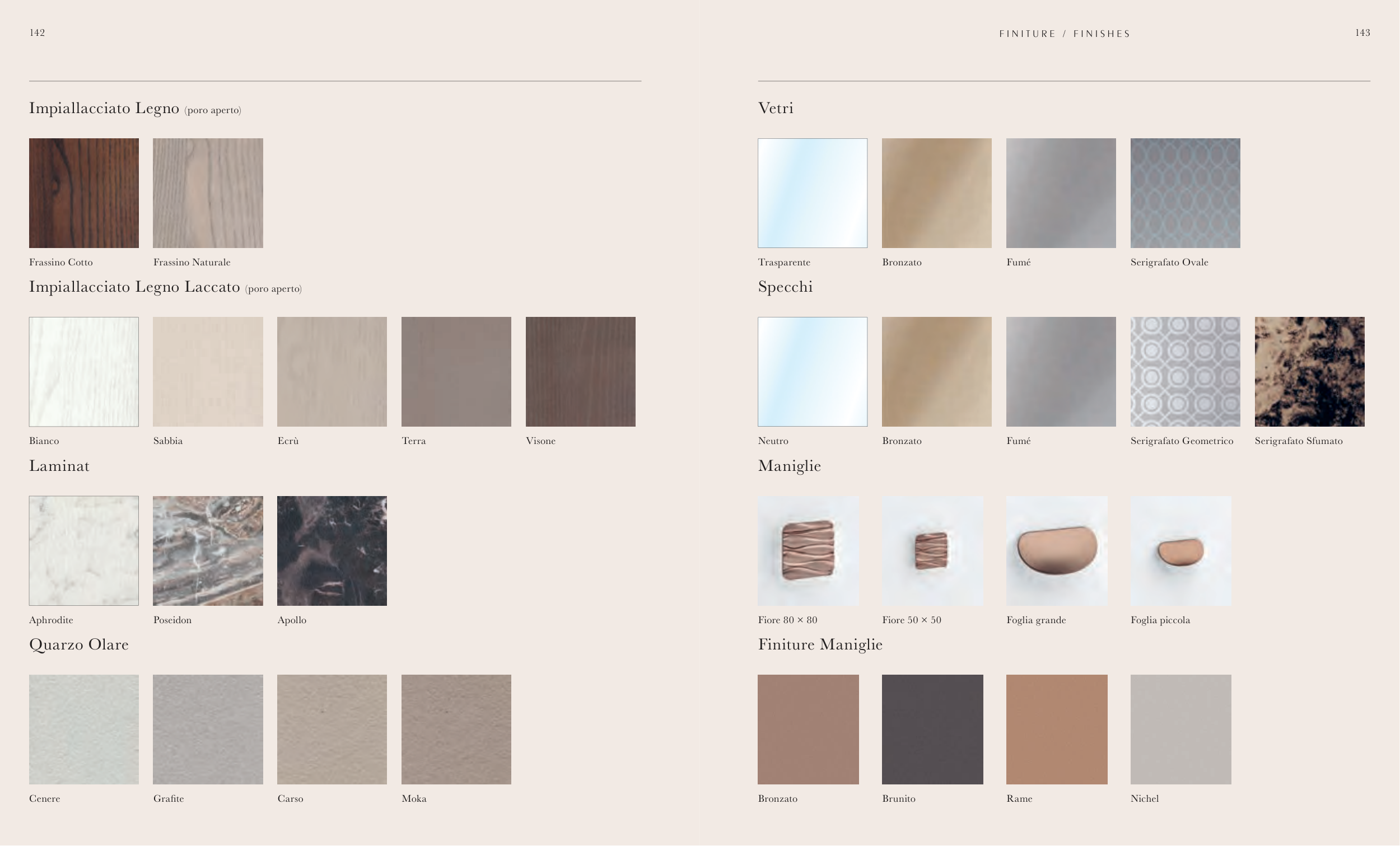Image resolution: width=1400 pixels, height=846 pixels.
Task: Choose the Brunito handle finish swatch
Action: 932,729
